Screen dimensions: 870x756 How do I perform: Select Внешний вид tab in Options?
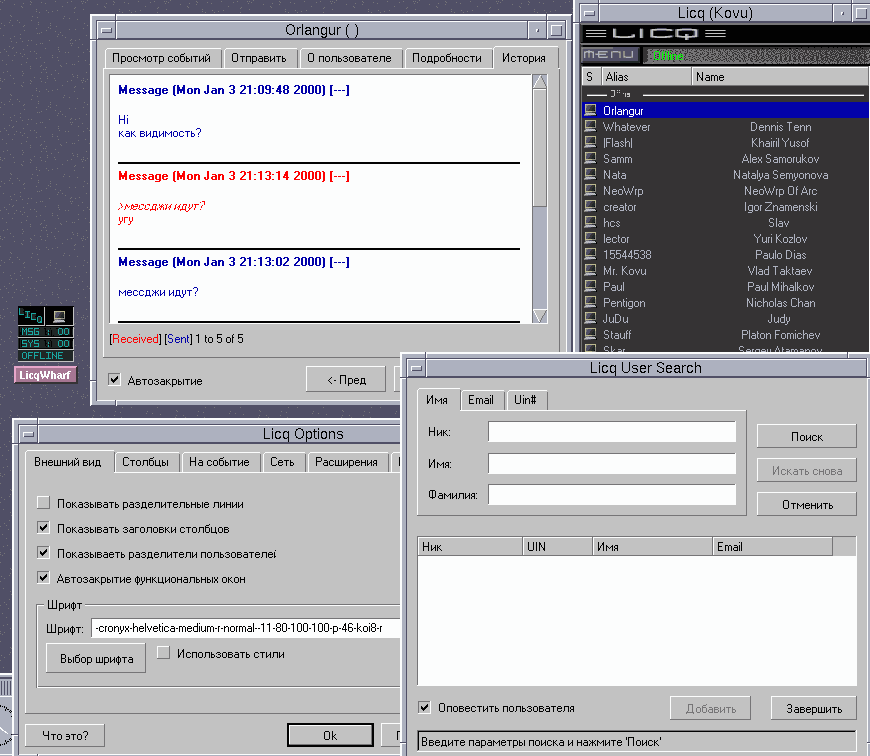(68, 461)
